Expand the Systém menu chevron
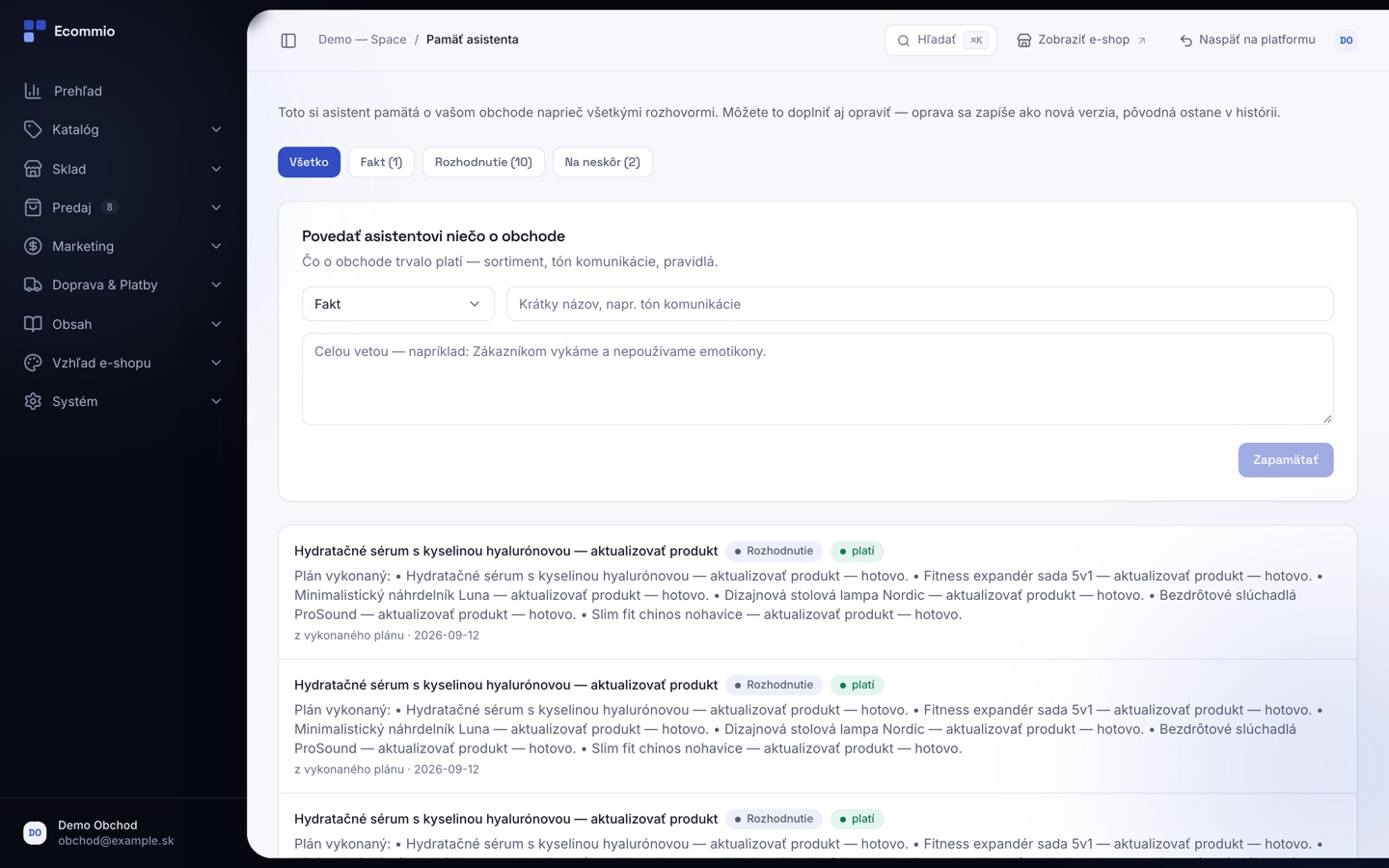The width and height of the screenshot is (1389, 868). (x=216, y=401)
